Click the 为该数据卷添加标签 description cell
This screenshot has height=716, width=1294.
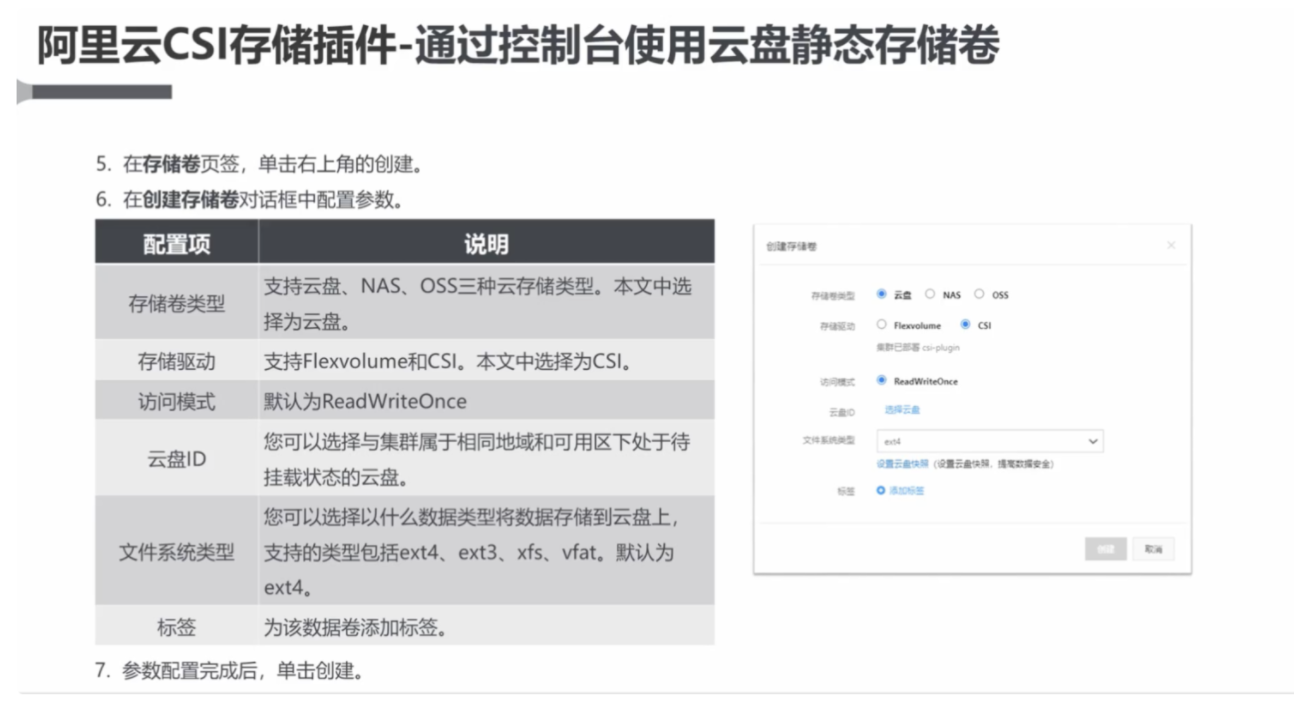(487, 627)
